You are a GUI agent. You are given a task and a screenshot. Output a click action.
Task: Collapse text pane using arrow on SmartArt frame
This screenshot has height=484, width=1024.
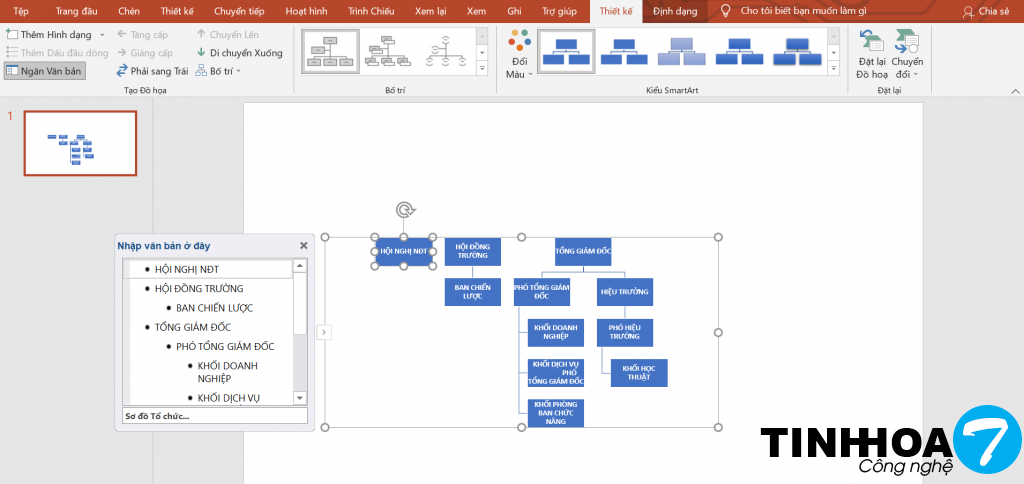click(323, 332)
